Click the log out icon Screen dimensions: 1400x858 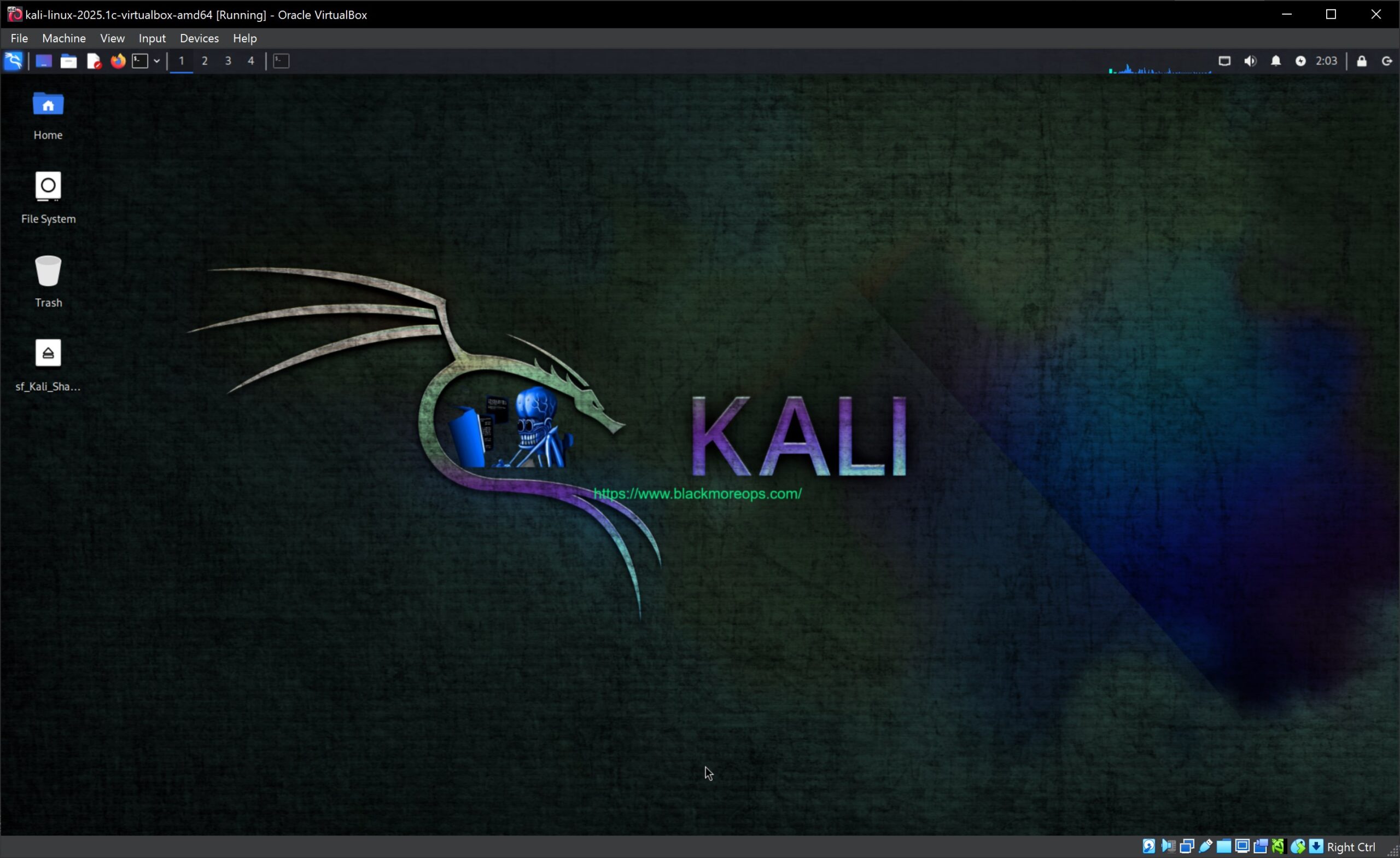[x=1387, y=61]
